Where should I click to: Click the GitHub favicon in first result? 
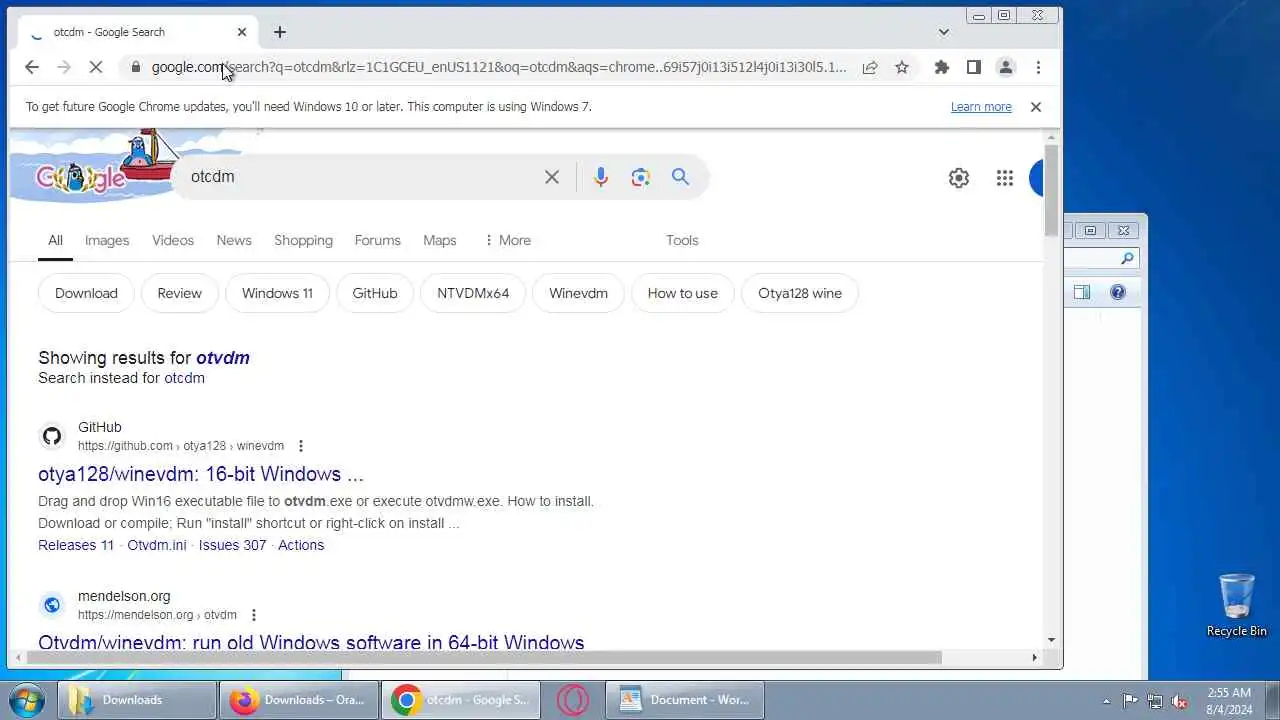pos(52,436)
